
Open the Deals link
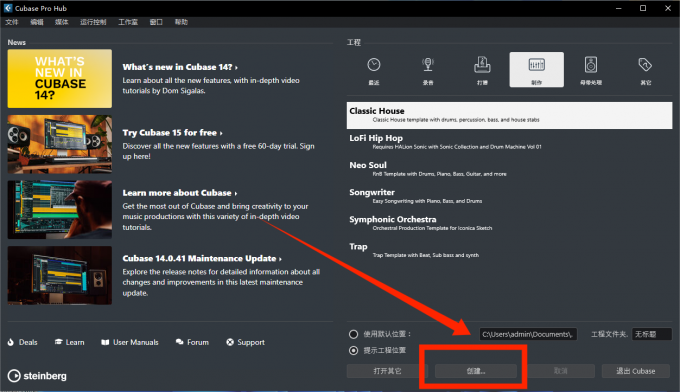(28, 343)
